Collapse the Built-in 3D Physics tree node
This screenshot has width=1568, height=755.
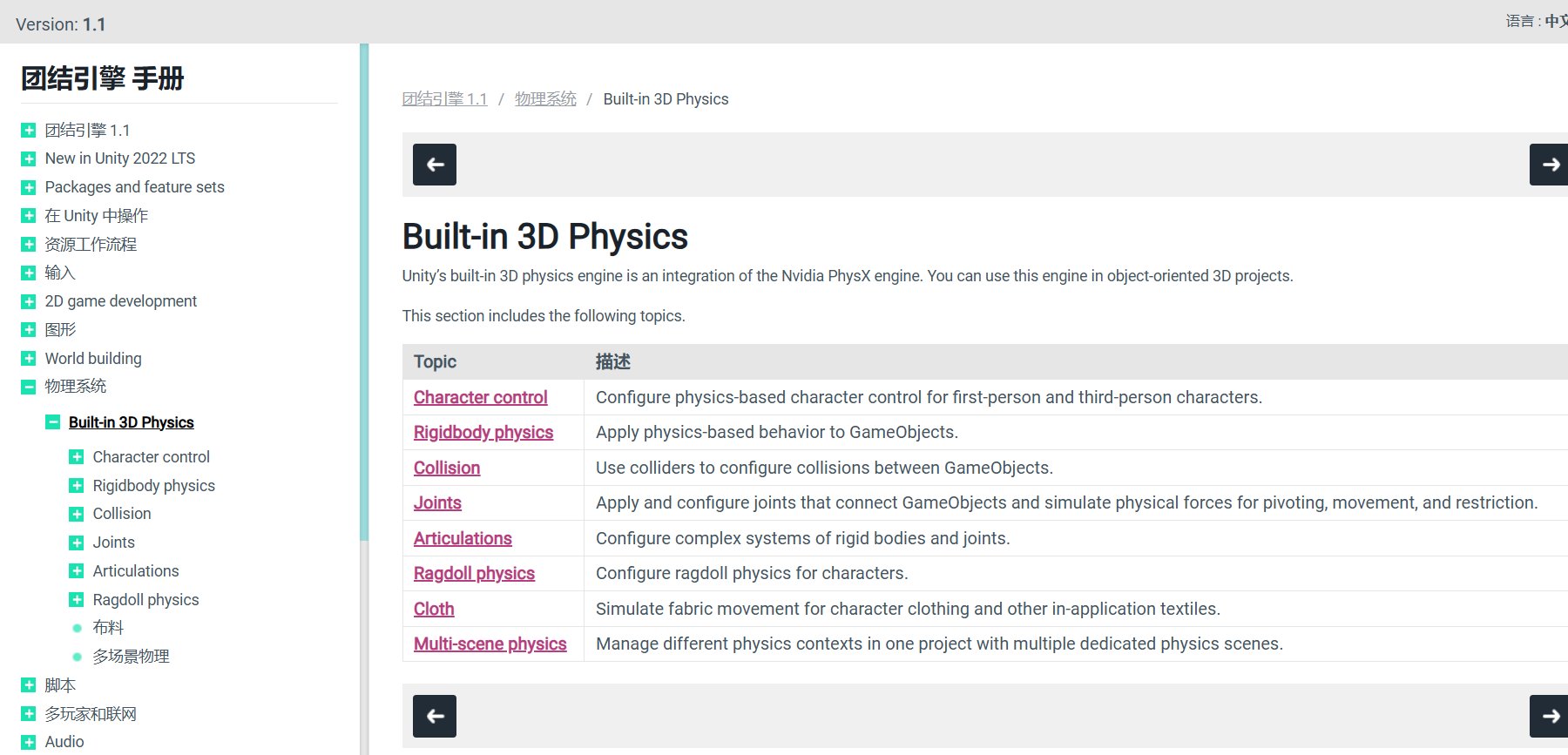[53, 422]
